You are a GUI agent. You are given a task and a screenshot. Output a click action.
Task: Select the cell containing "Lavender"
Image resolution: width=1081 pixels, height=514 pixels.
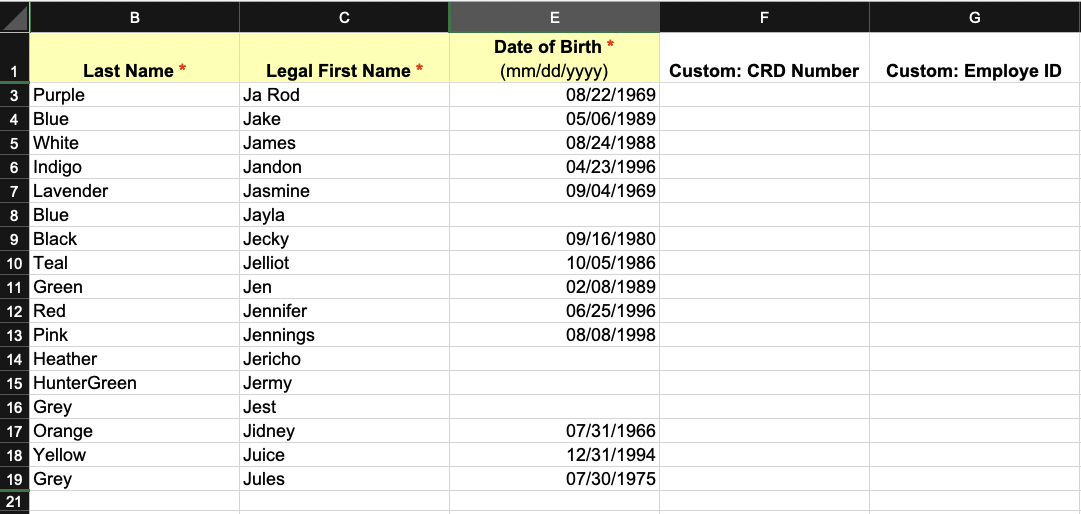tap(135, 191)
